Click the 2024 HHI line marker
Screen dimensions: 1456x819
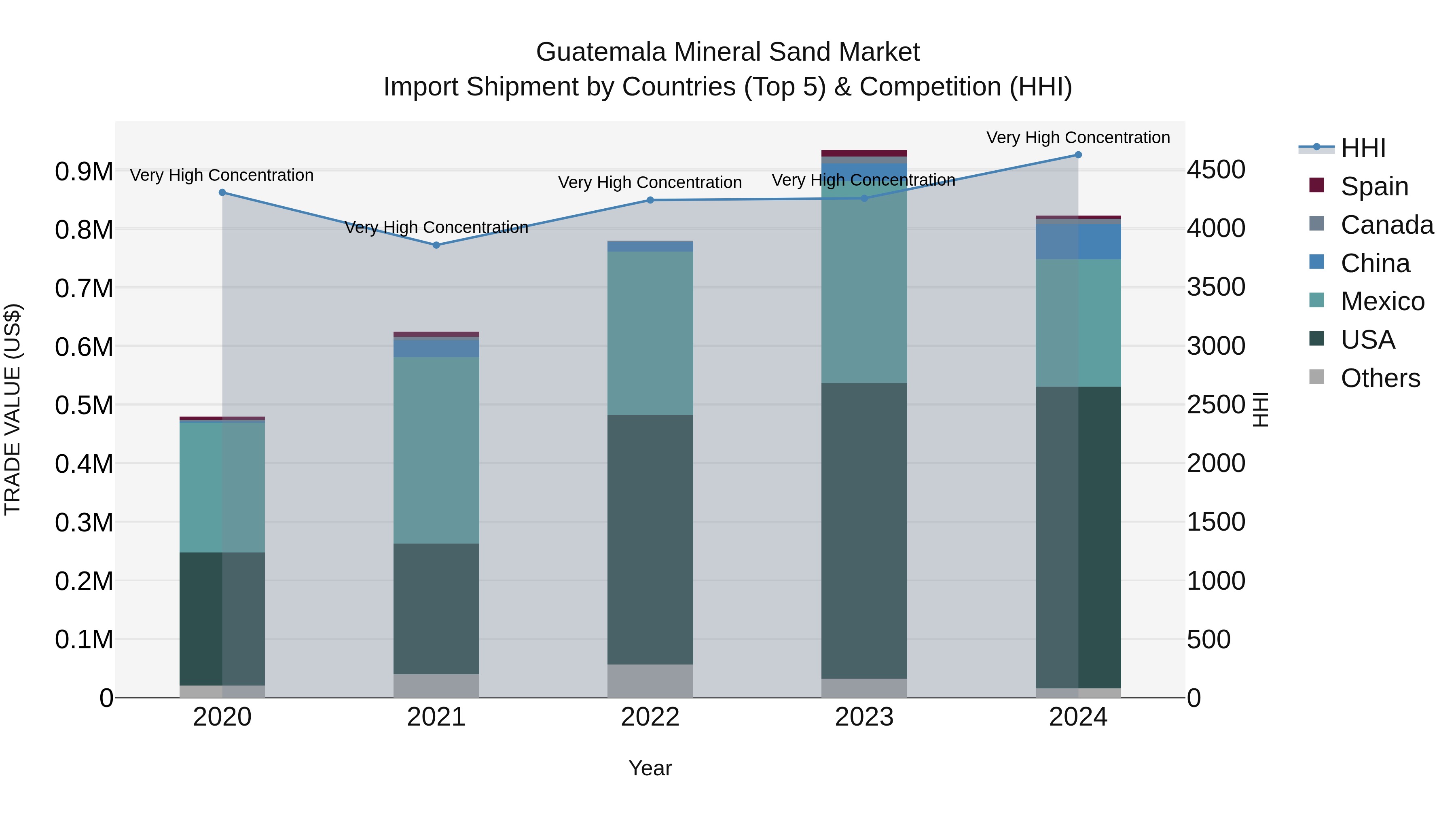[1078, 155]
